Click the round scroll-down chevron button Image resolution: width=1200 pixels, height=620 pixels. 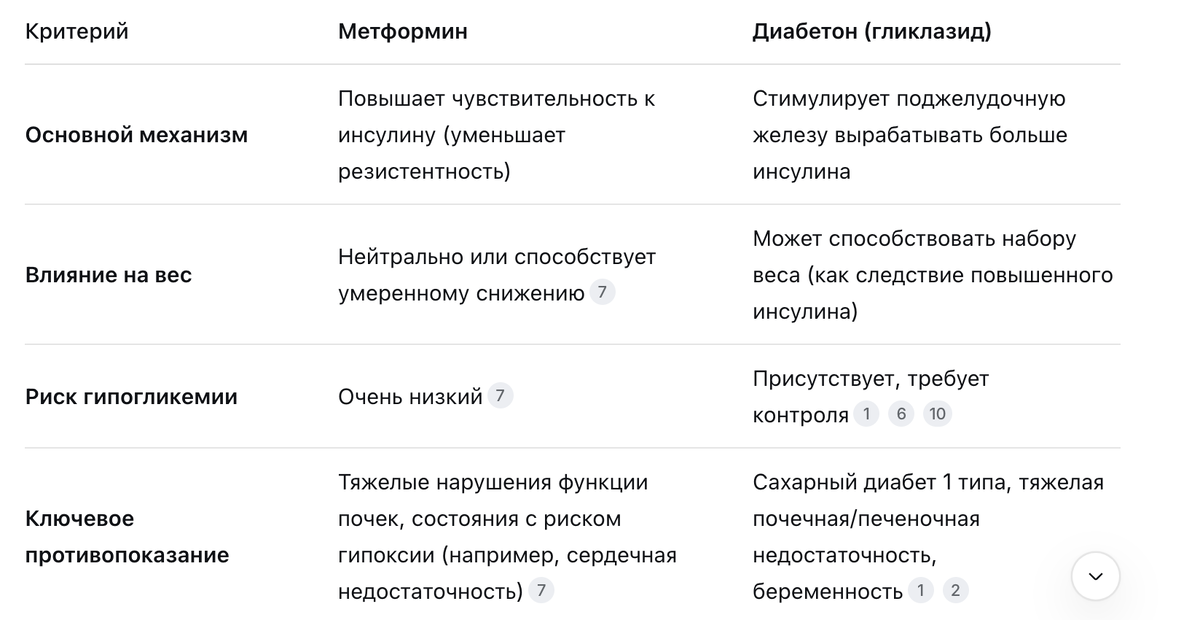pyautogui.click(x=1095, y=576)
